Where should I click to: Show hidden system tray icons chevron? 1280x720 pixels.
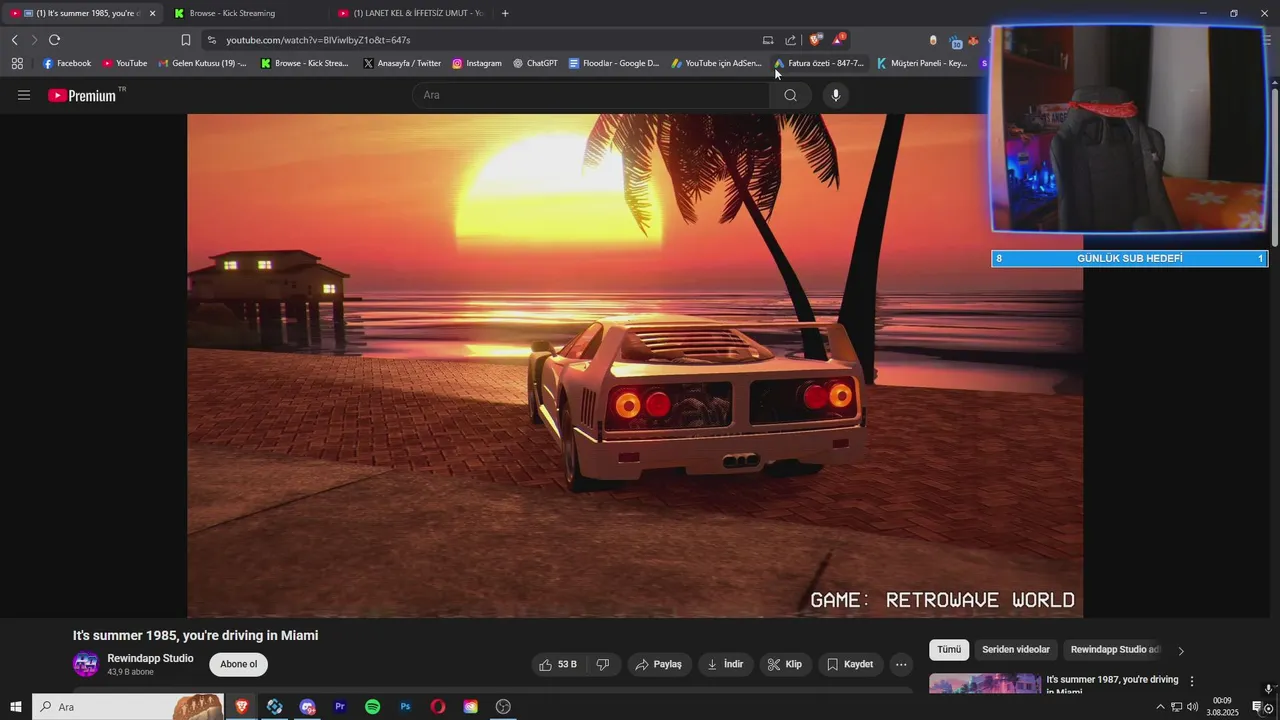(1160, 707)
